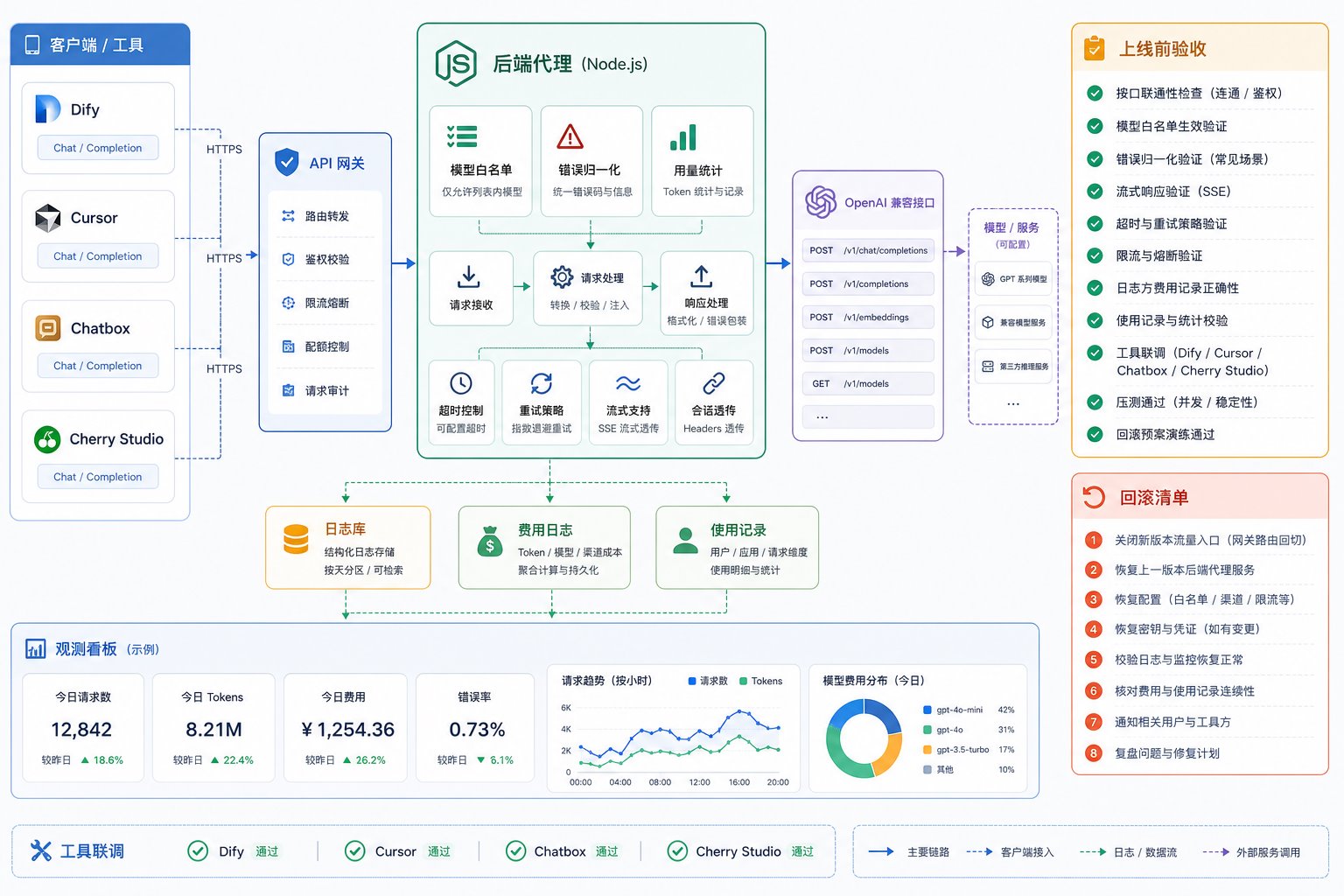Click the 请求接收 download icon
1344x896 pixels.
(469, 276)
